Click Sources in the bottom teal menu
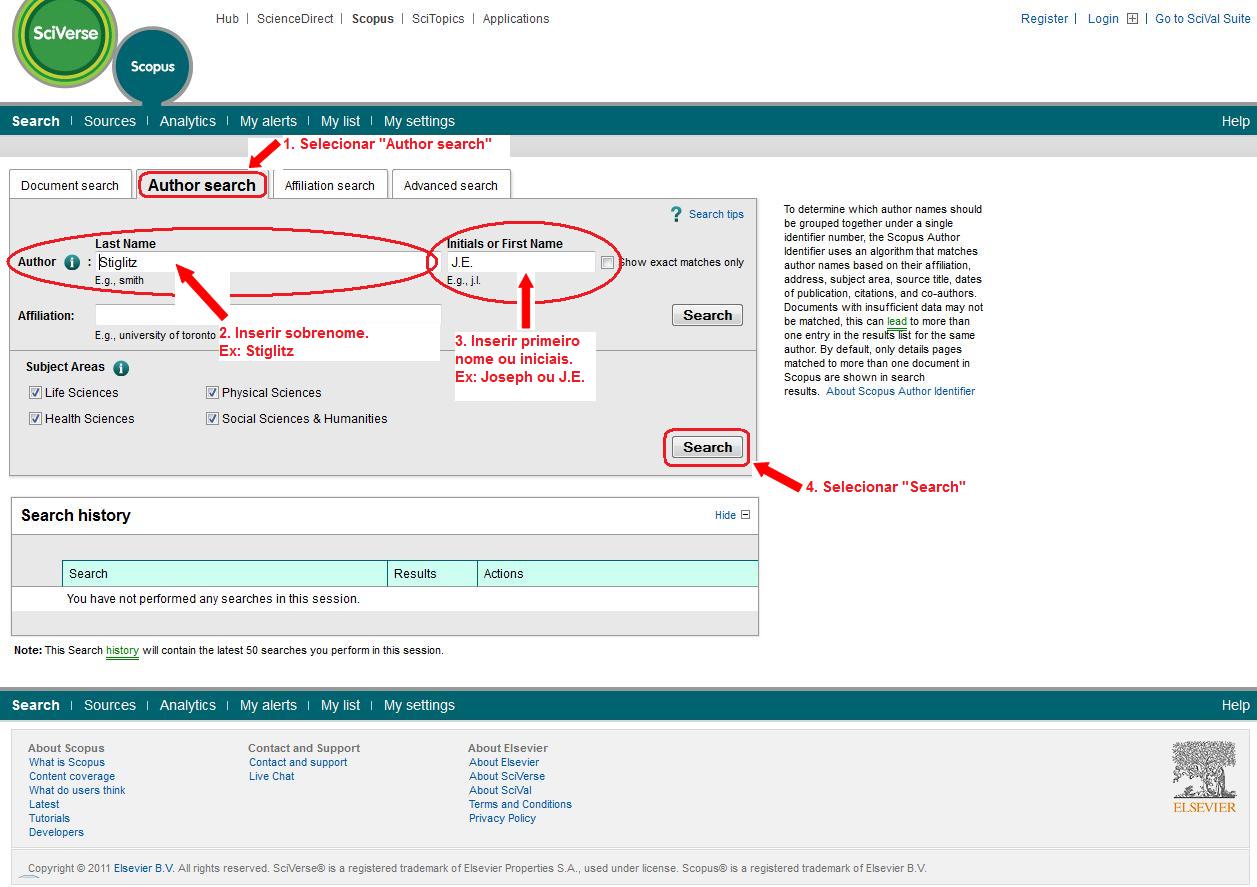 pyautogui.click(x=110, y=705)
